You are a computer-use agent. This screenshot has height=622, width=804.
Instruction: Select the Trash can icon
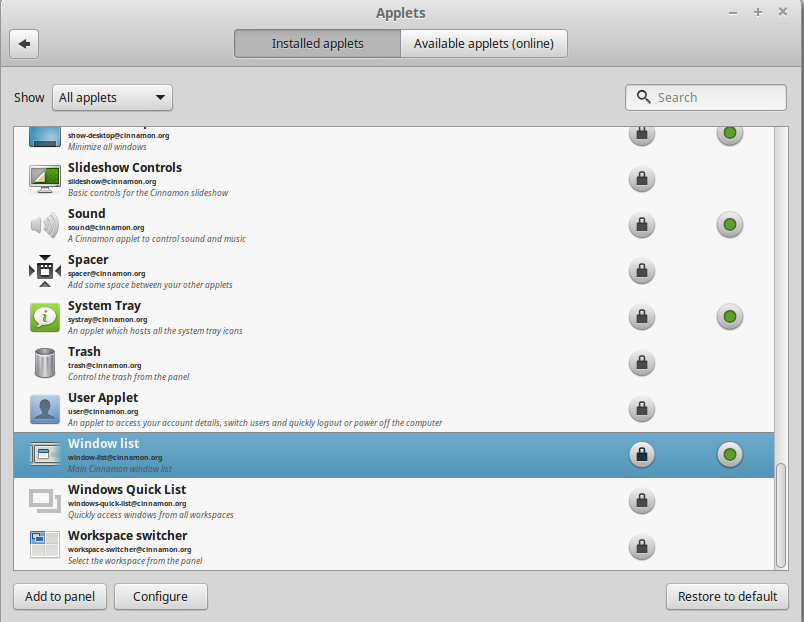[x=45, y=363]
